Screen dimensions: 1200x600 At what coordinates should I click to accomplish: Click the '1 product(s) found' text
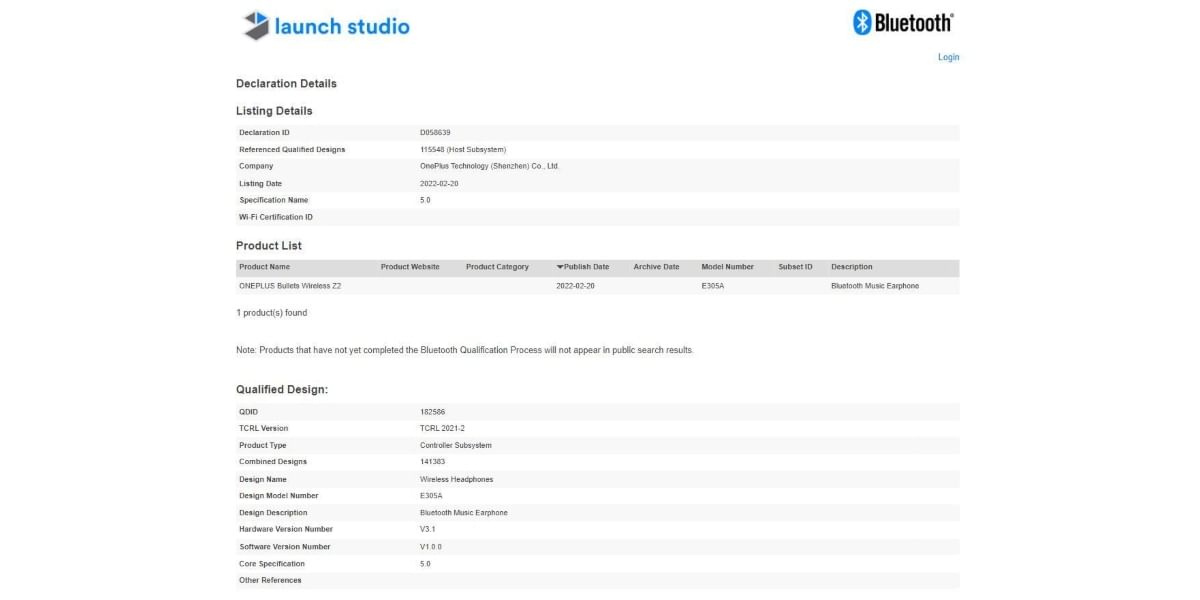[272, 313]
